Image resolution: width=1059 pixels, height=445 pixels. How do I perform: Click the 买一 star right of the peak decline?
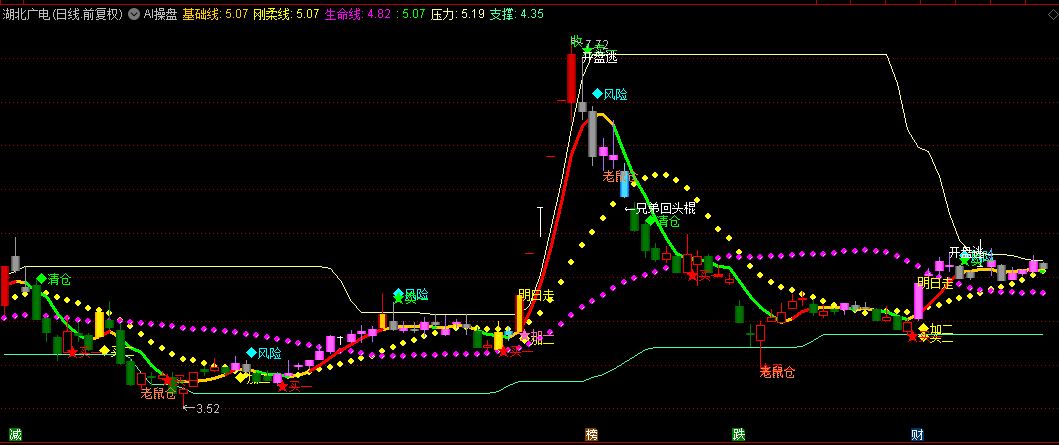[x=692, y=274]
